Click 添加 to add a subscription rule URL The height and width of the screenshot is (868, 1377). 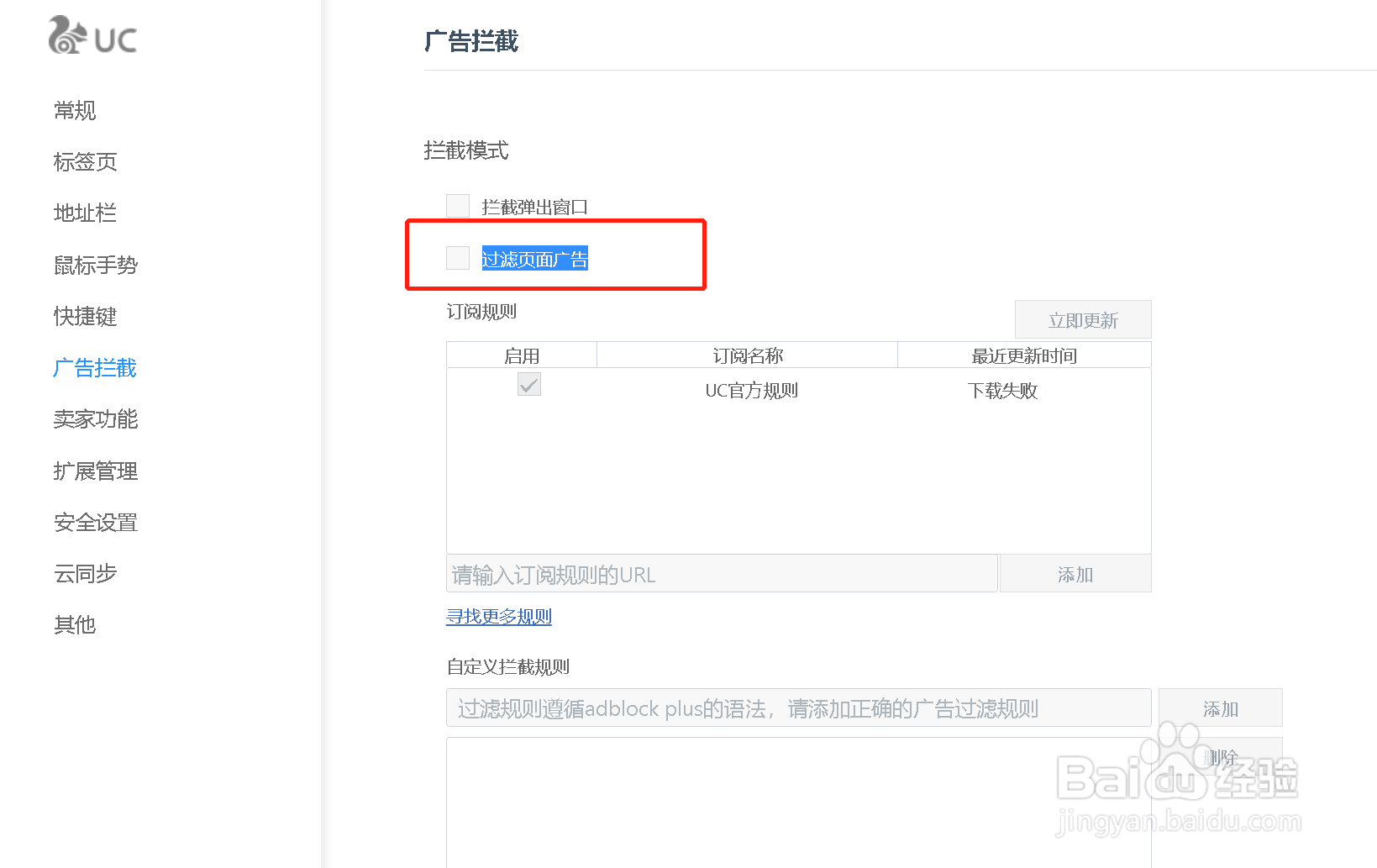pyautogui.click(x=1075, y=573)
